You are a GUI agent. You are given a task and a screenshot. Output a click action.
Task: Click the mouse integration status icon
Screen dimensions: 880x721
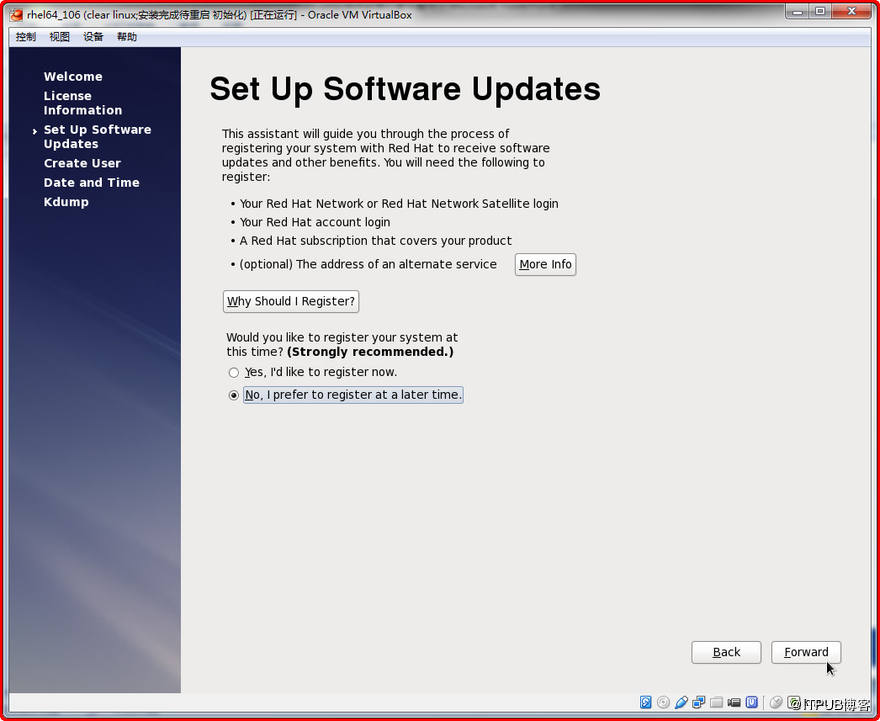(776, 701)
